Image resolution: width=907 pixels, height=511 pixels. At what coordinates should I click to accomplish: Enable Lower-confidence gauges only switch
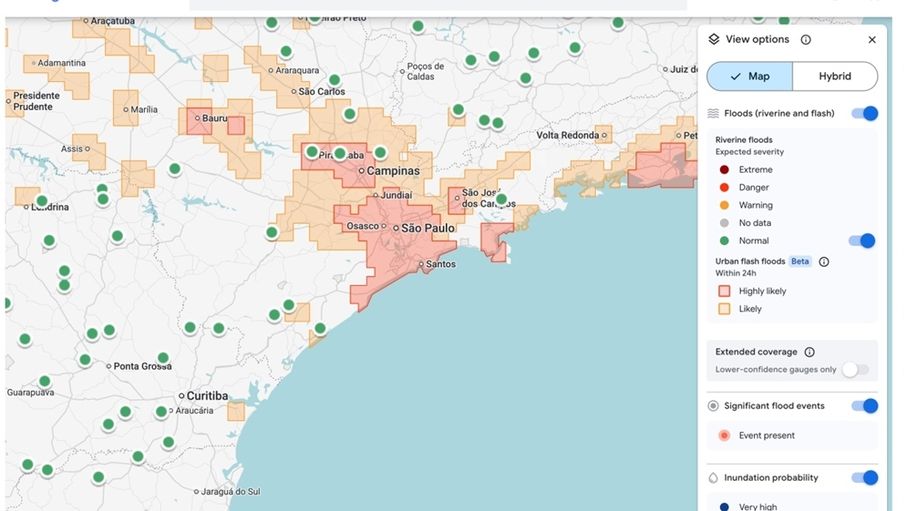pos(855,370)
